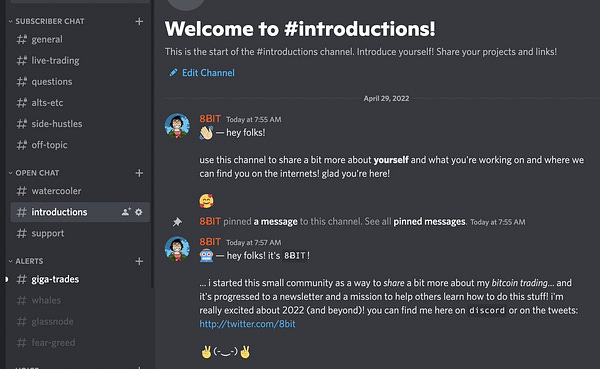The image size is (600, 369).
Task: Open invite people icon on introductions channel
Action: 126,212
